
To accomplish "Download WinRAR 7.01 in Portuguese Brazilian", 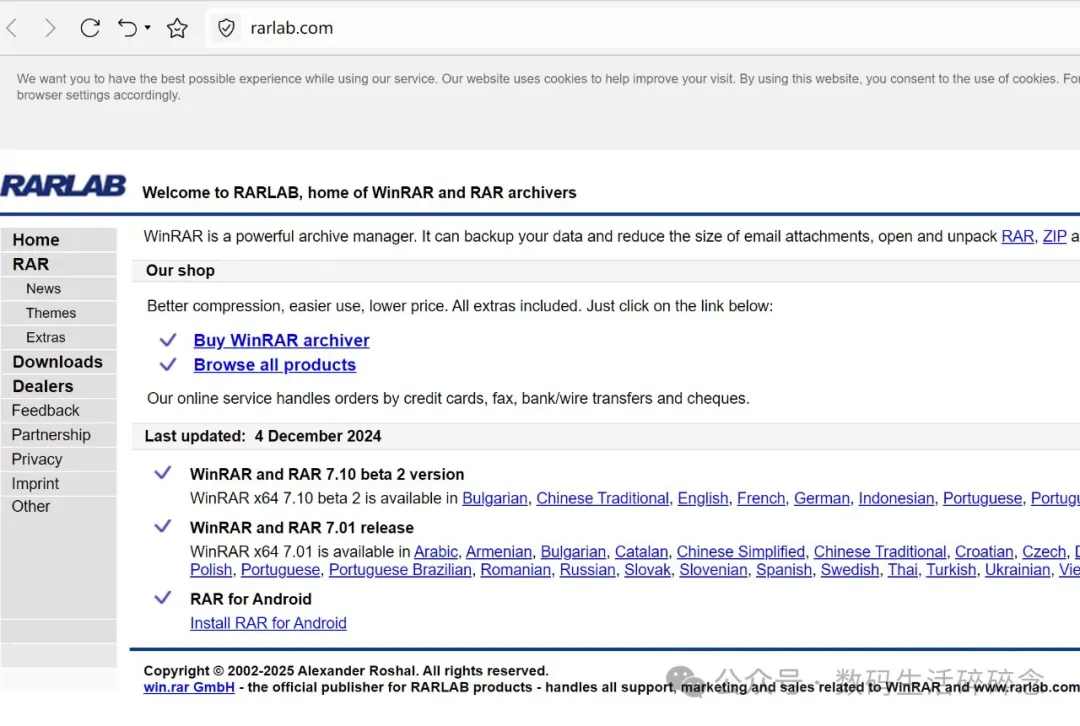I will tap(400, 570).
